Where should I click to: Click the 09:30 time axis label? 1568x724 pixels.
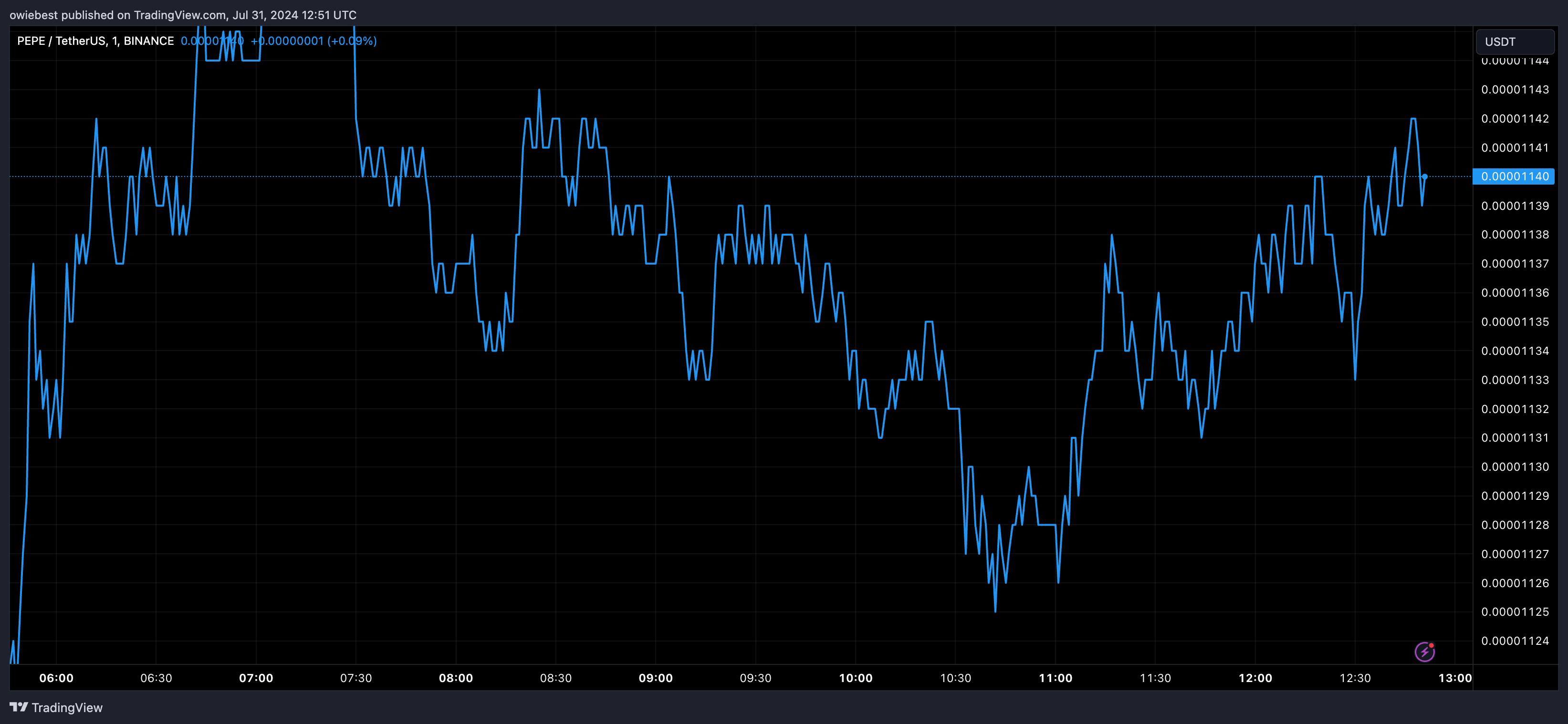coord(755,678)
